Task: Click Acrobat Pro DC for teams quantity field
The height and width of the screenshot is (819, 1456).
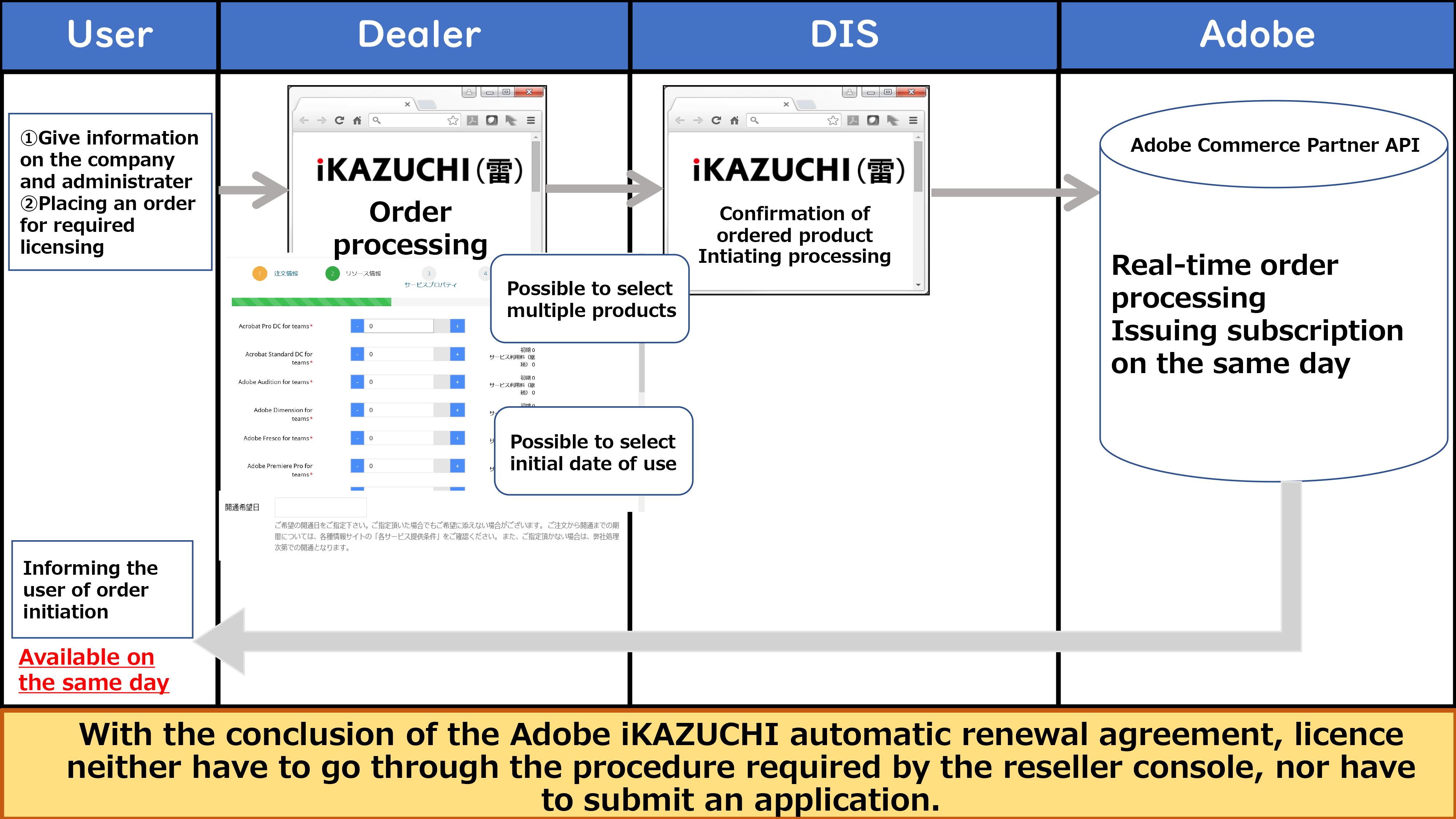Action: tap(399, 326)
